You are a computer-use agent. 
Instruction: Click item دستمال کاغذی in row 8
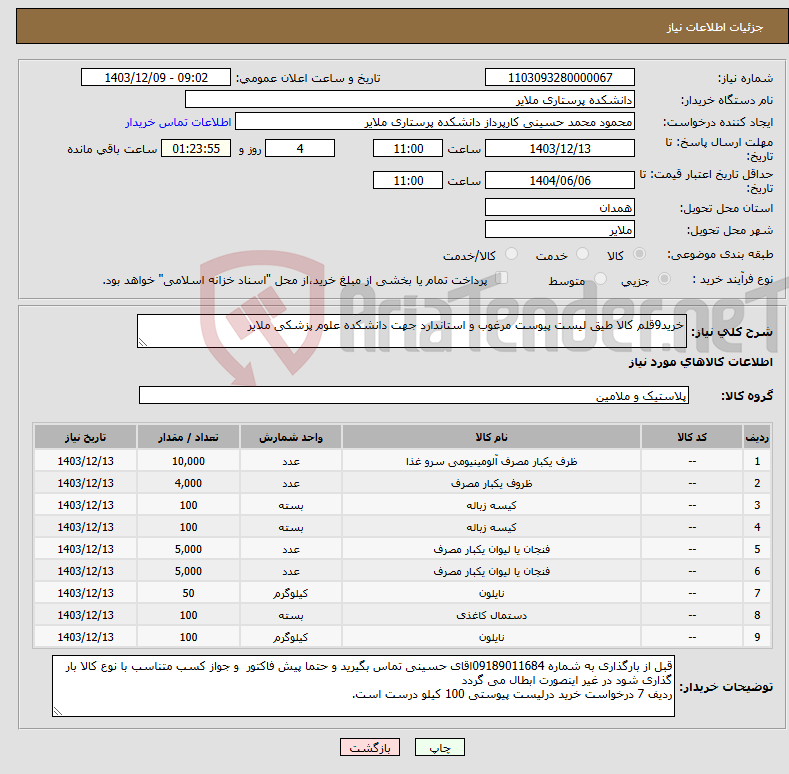(491, 615)
